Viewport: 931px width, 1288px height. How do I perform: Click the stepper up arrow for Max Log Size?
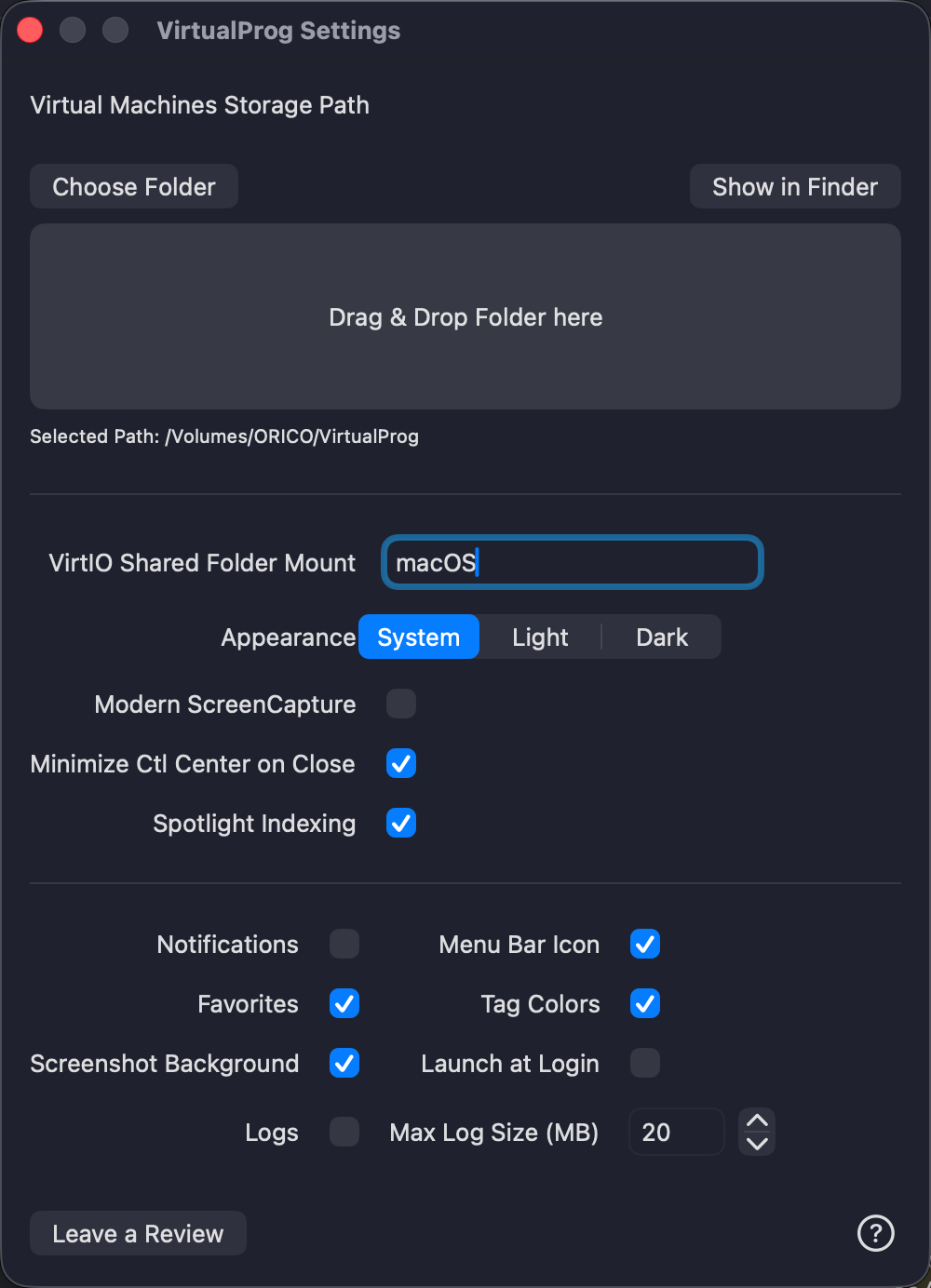pos(757,1120)
